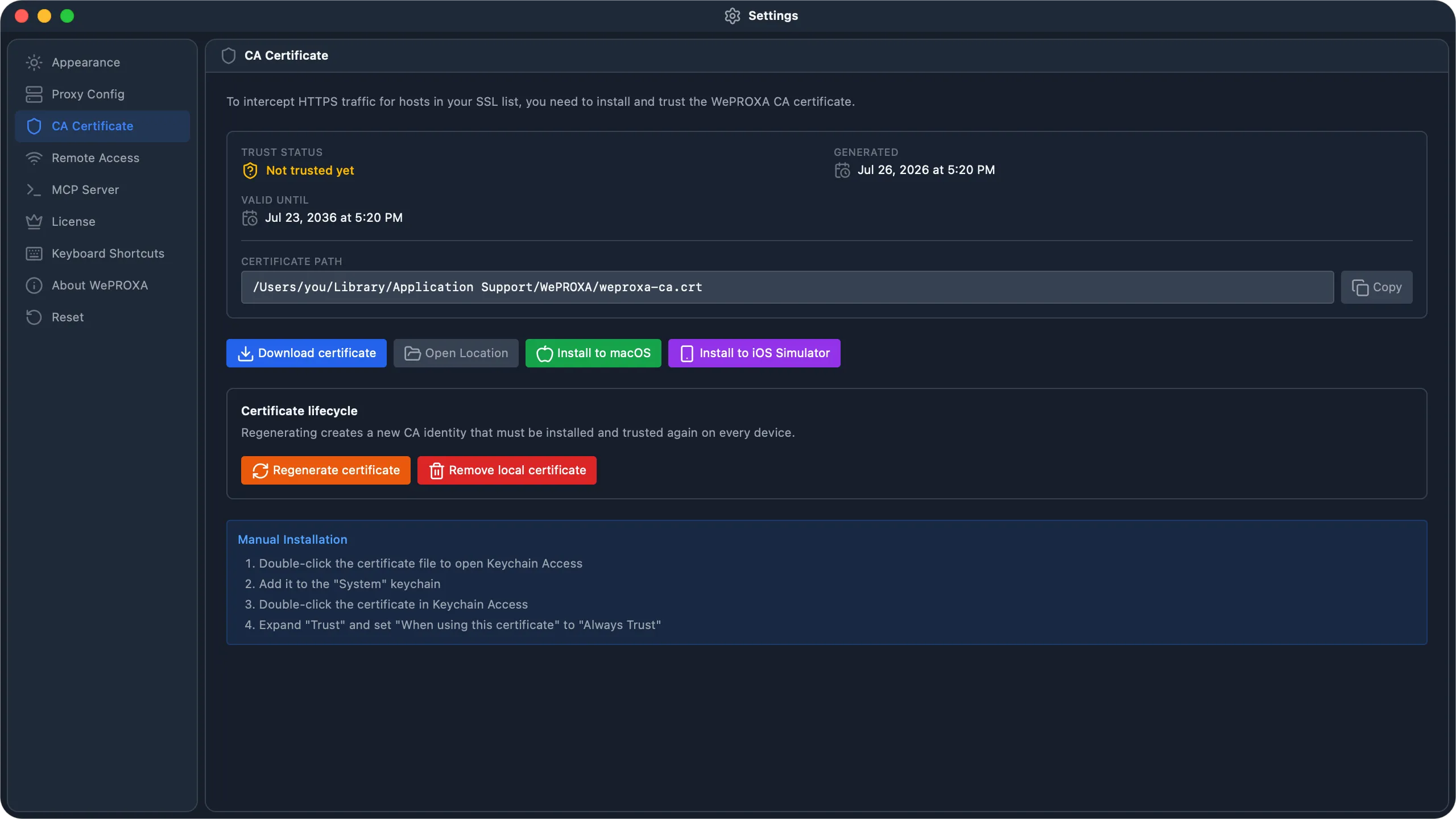
Task: Click the 'Manual Installation' heading
Action: [292, 540]
